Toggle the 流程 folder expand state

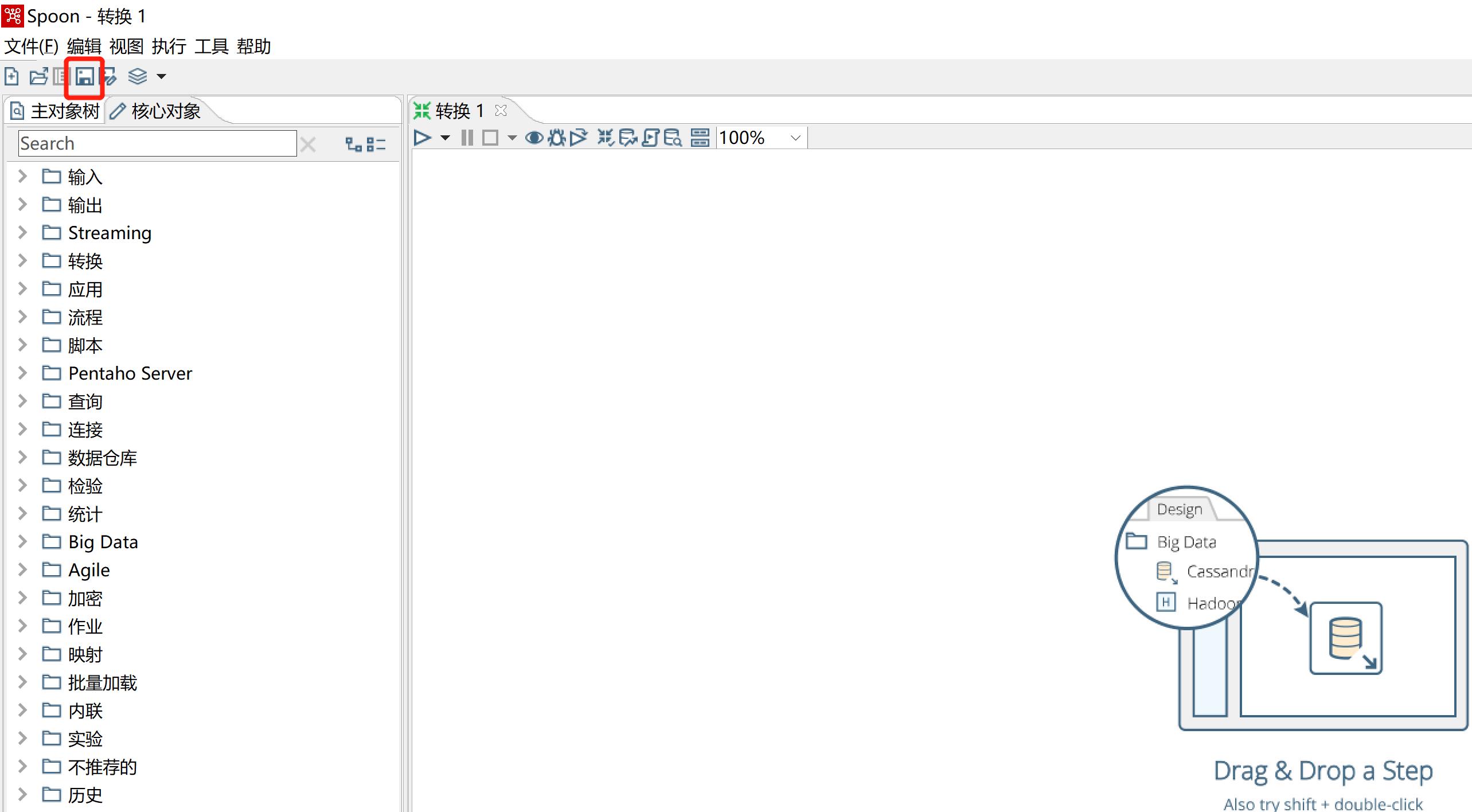tap(22, 317)
